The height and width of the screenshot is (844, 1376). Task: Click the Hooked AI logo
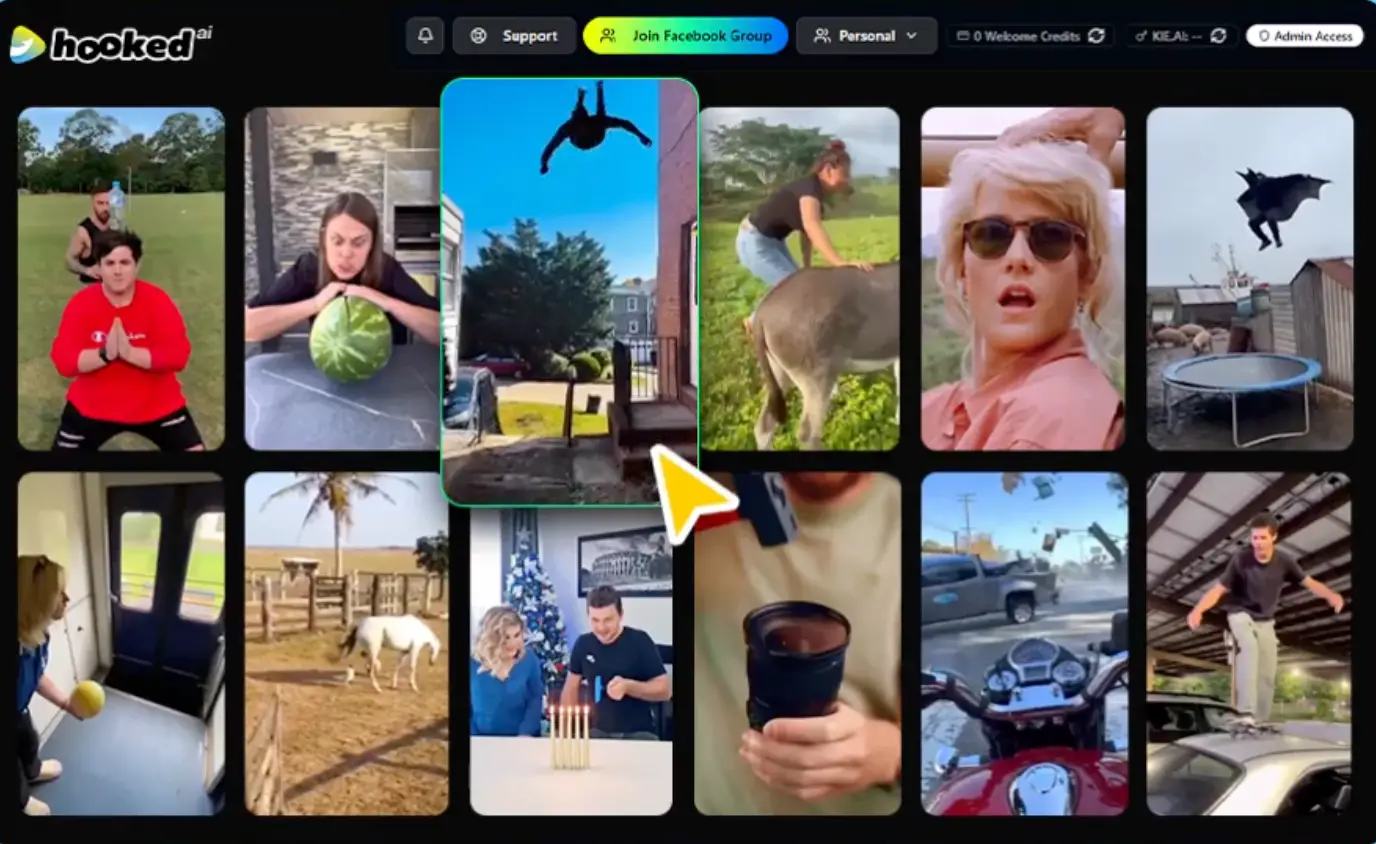pyautogui.click(x=110, y=43)
